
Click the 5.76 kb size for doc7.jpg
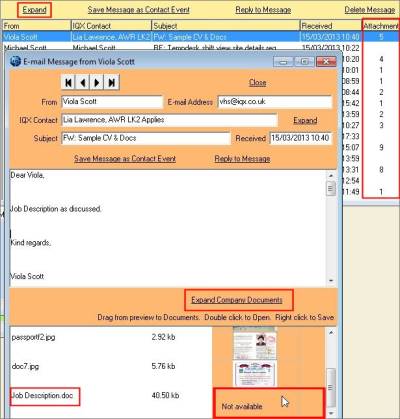(x=163, y=366)
